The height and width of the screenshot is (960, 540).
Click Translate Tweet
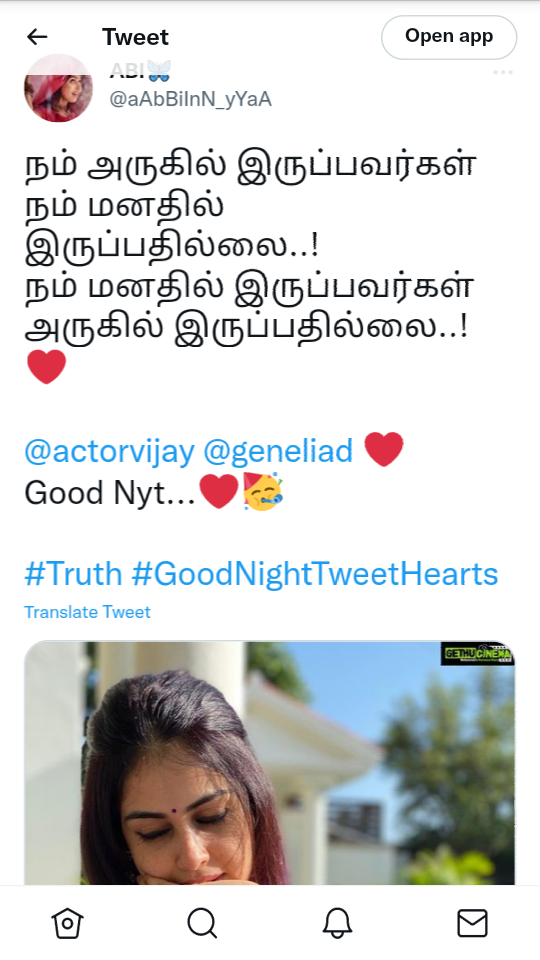coord(88,612)
